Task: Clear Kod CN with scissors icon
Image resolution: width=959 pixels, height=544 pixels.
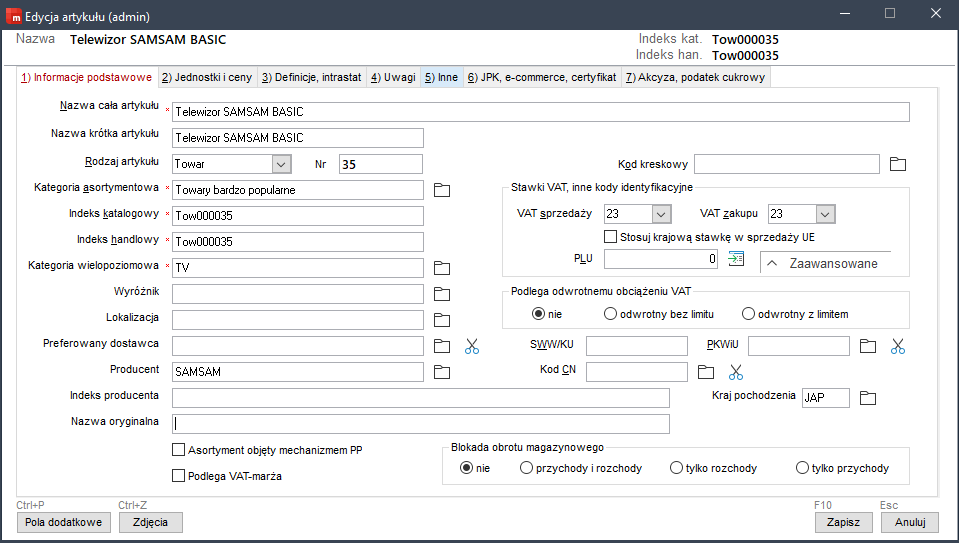Action: [x=736, y=372]
